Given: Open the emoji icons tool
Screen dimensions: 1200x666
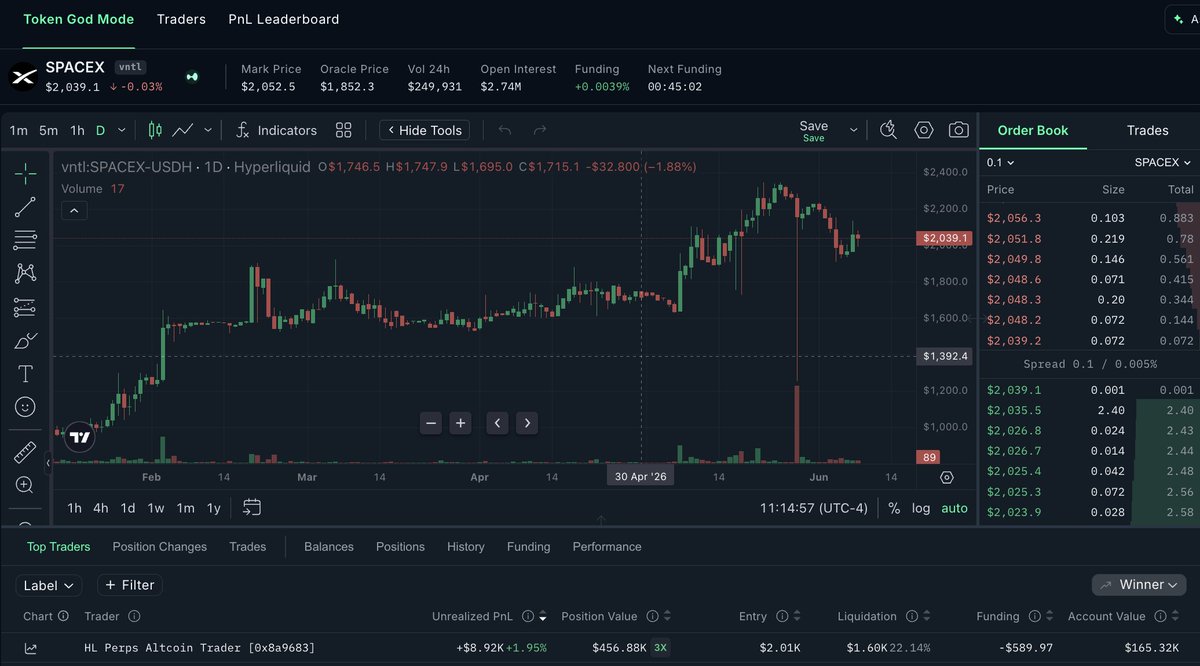Looking at the screenshot, I should [26, 407].
